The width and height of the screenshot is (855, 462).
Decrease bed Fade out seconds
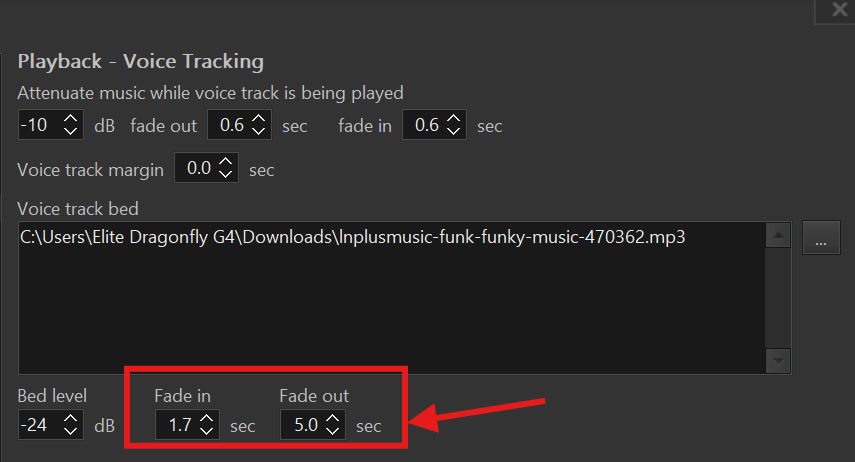333,432
